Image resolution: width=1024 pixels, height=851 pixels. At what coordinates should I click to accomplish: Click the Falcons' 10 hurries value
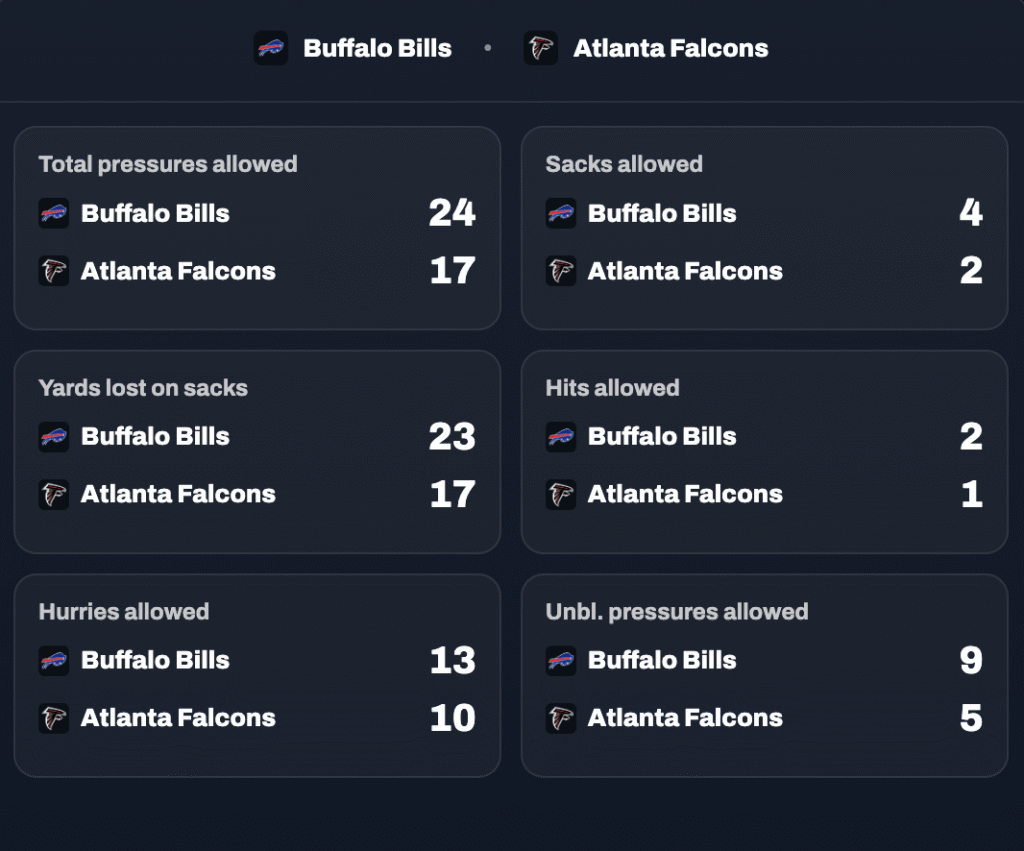point(452,718)
